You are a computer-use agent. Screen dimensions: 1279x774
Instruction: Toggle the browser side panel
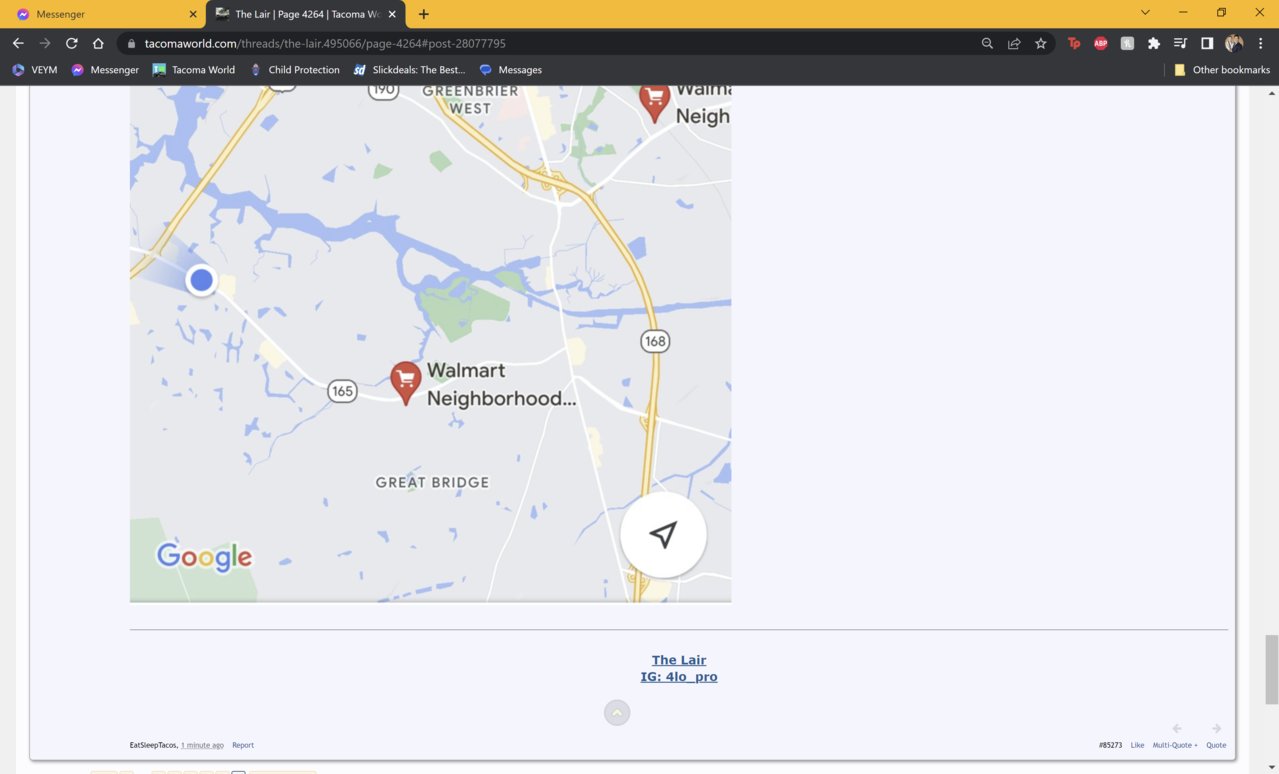coord(1207,43)
